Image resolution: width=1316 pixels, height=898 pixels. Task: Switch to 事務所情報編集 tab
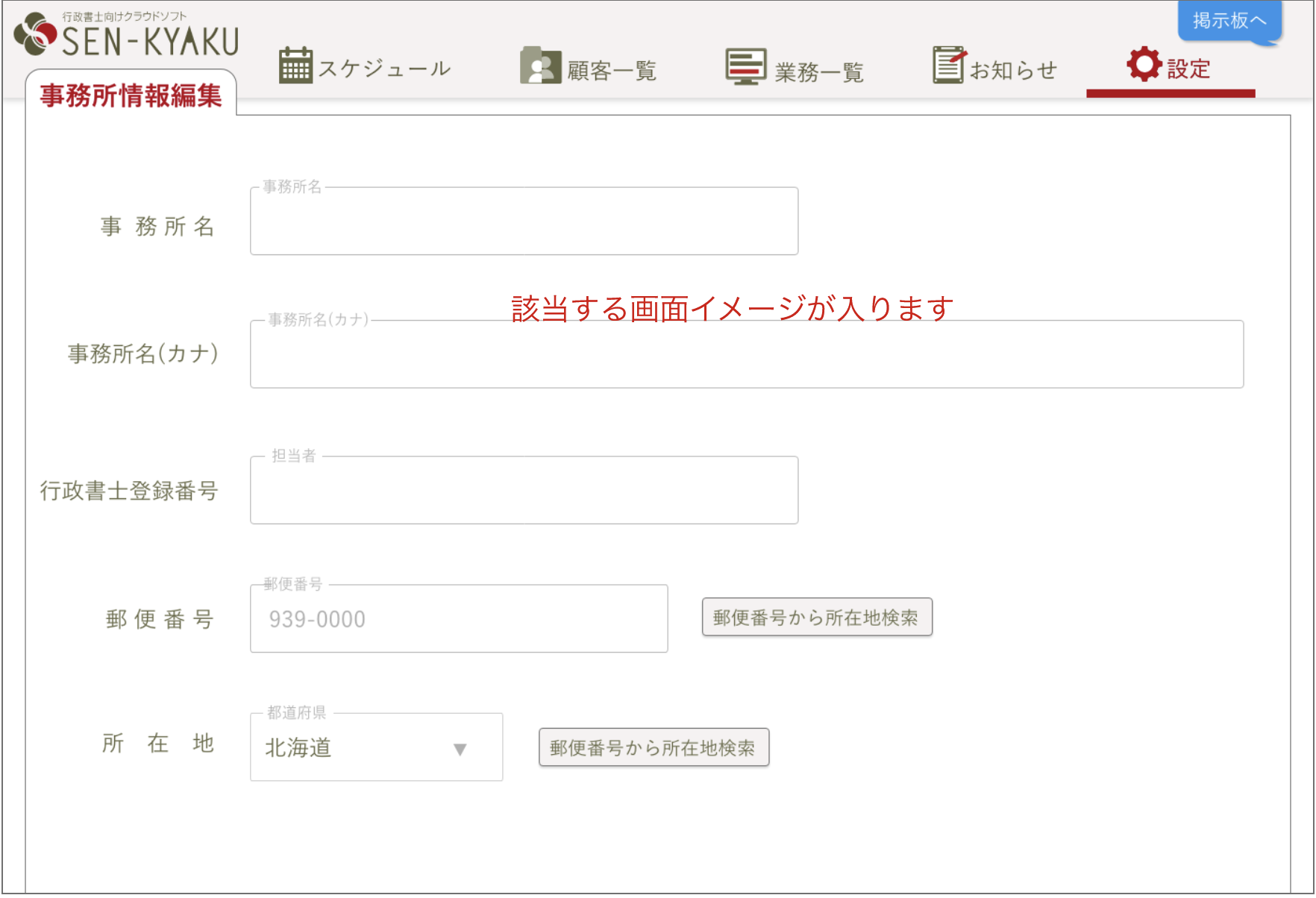130,95
